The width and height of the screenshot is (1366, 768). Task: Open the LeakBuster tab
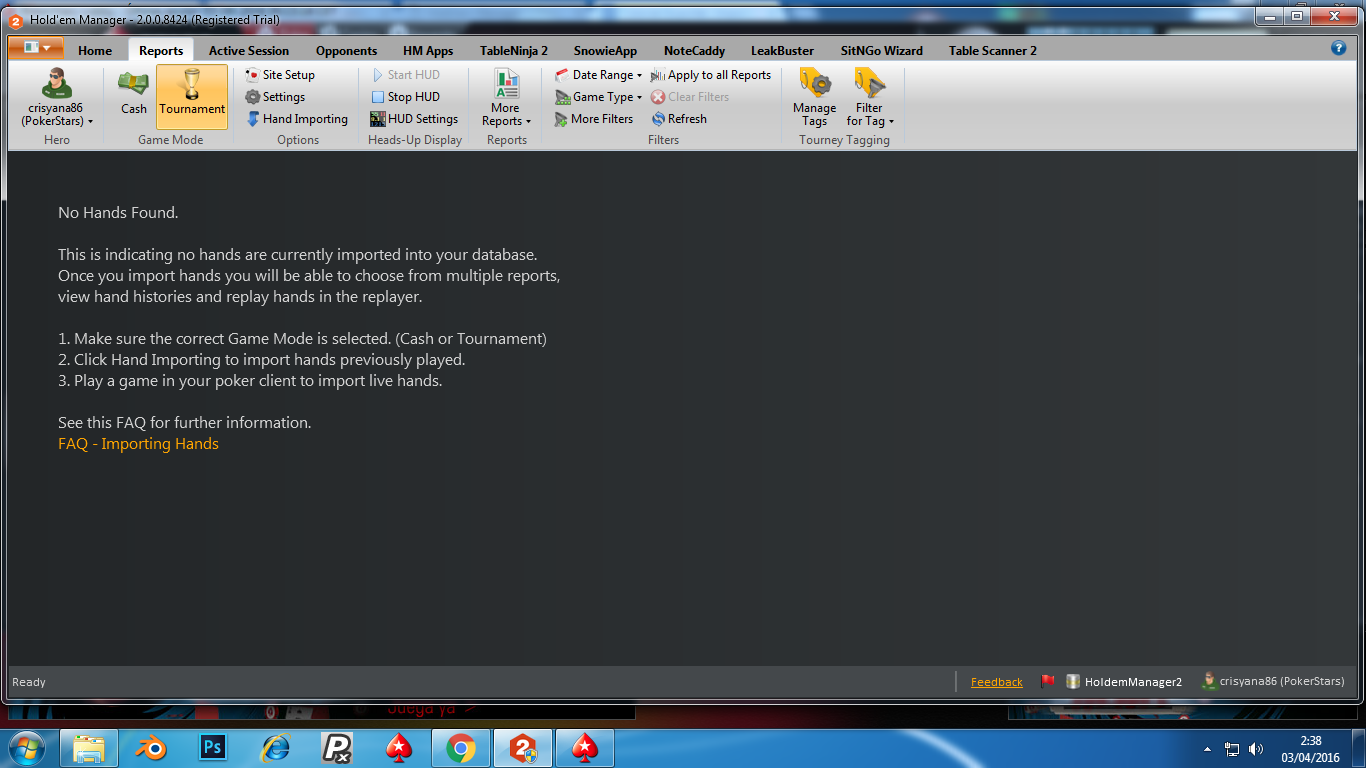(782, 51)
